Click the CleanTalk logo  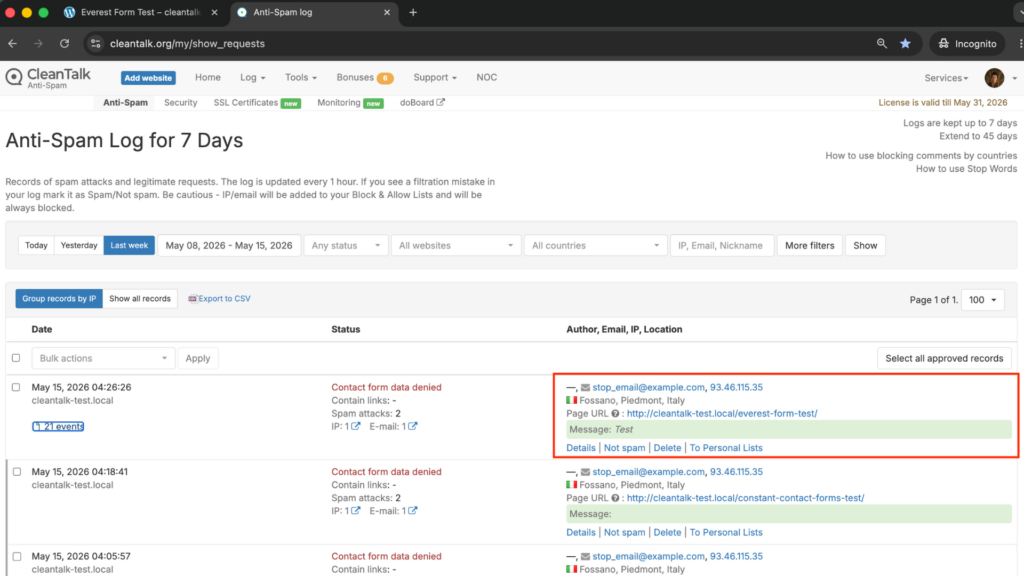coord(48,78)
